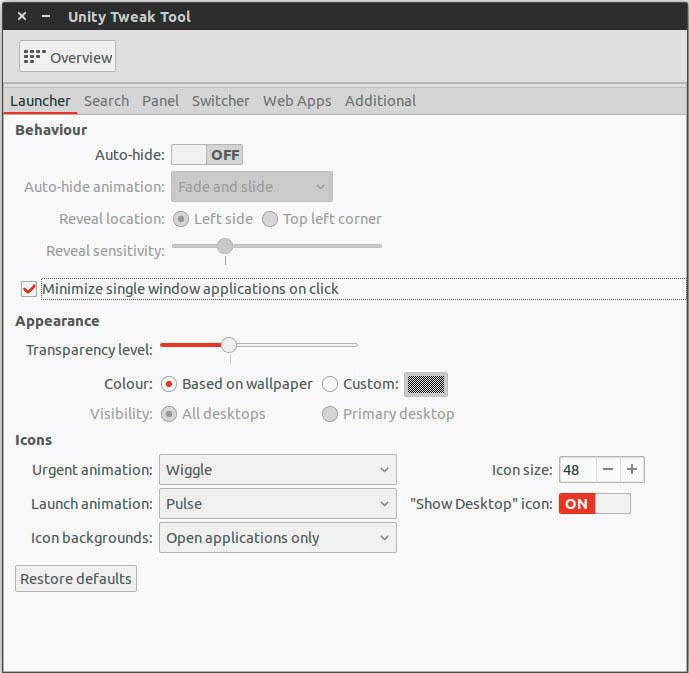Viewport: 689px width, 673px height.
Task: Decrease icon size with minus button
Action: click(608, 470)
